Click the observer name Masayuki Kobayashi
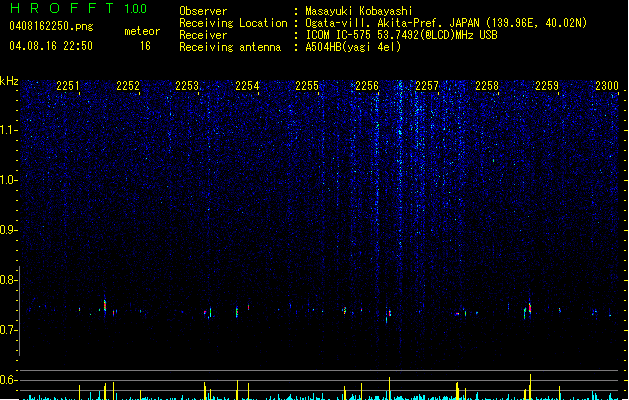This screenshot has height=400, width=629. coord(359,11)
